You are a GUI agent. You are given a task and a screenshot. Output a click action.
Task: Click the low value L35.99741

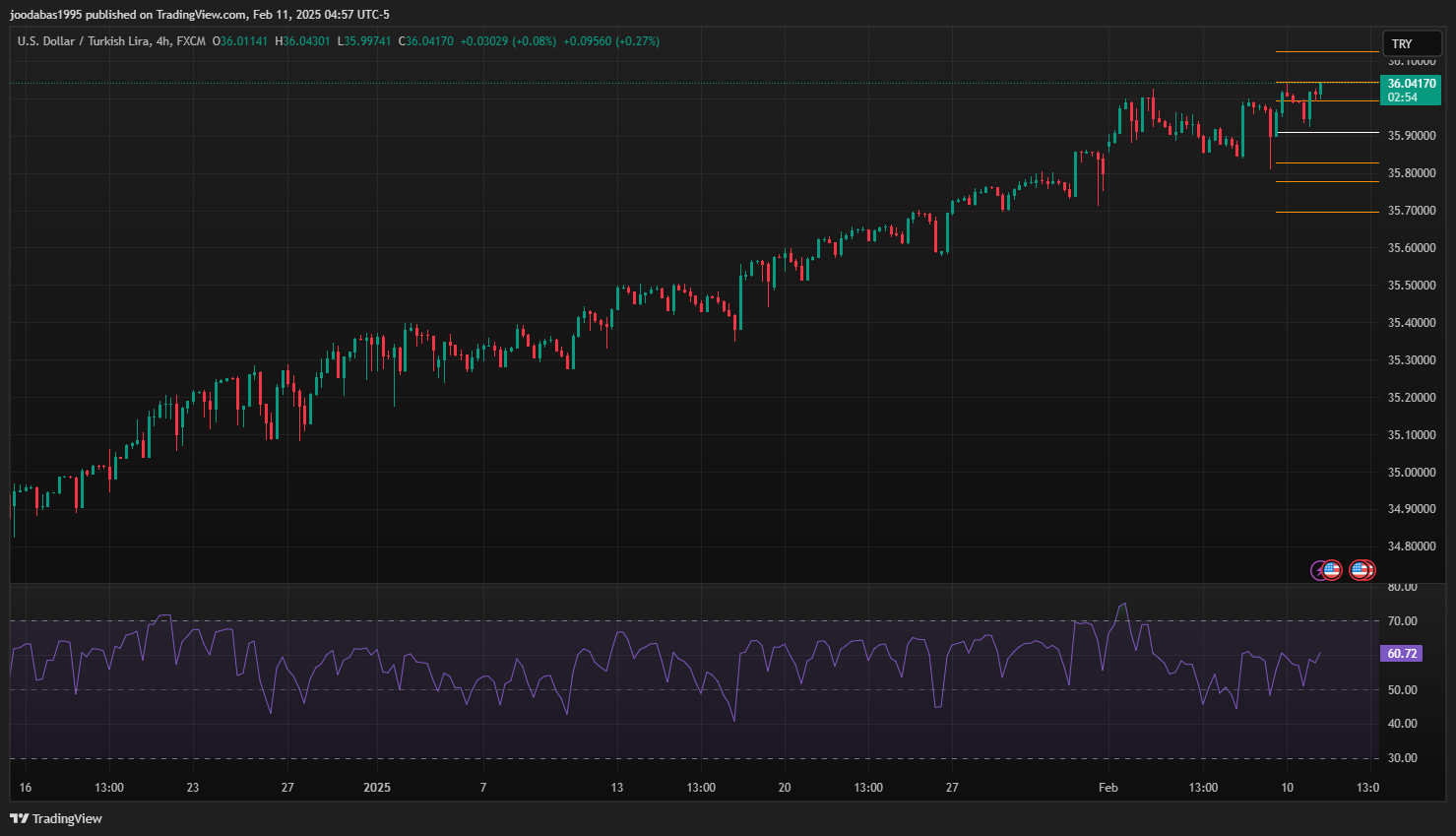tap(364, 41)
